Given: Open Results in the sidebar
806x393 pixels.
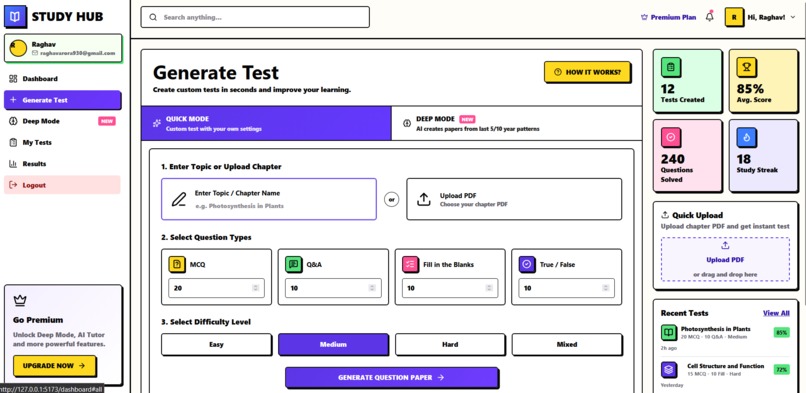Looking at the screenshot, I should coord(62,164).
